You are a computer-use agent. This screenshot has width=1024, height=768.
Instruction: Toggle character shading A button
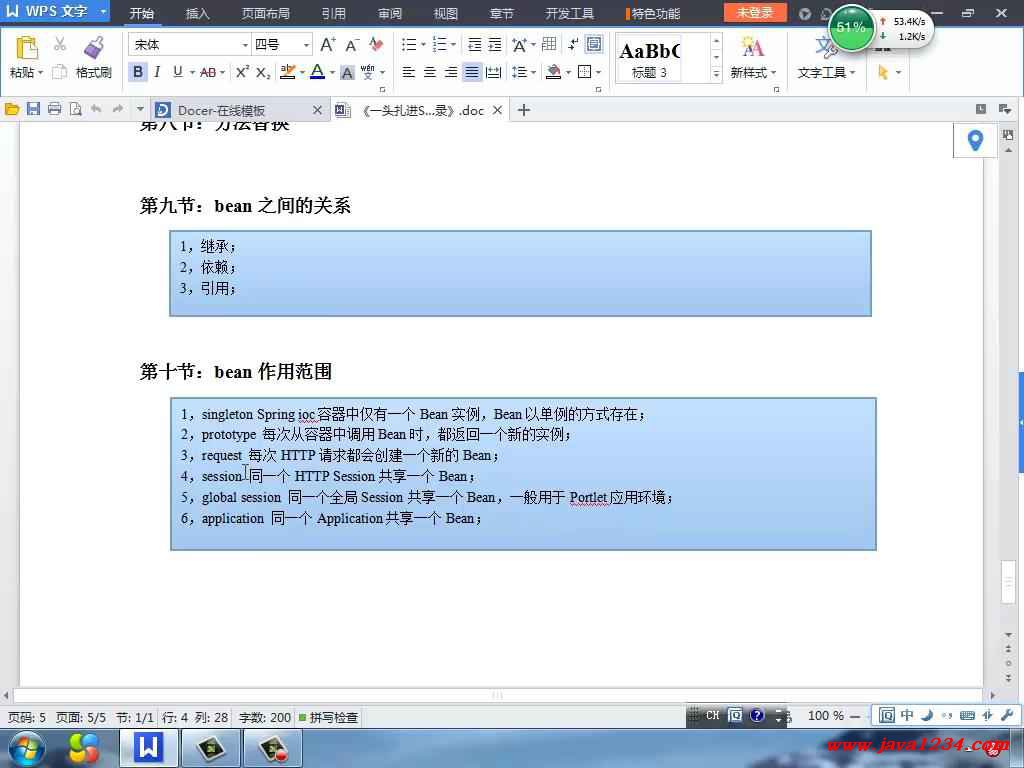pyautogui.click(x=347, y=72)
